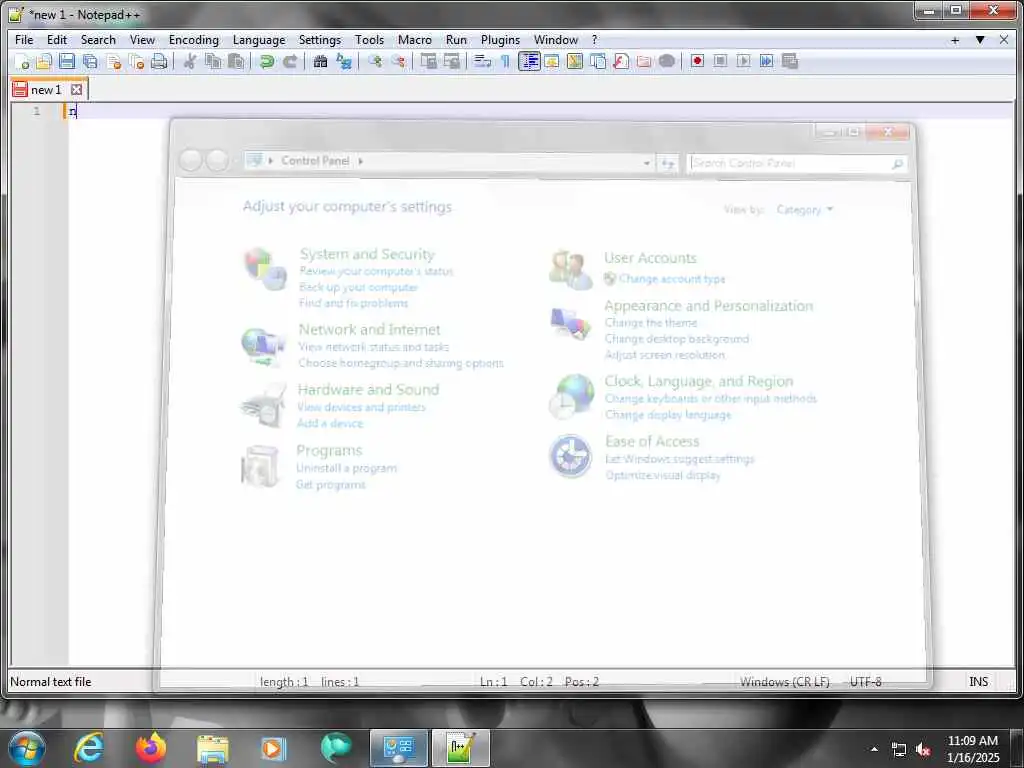Click the Save Recorded Macro icon
1024x768 pixels.
[x=790, y=61]
